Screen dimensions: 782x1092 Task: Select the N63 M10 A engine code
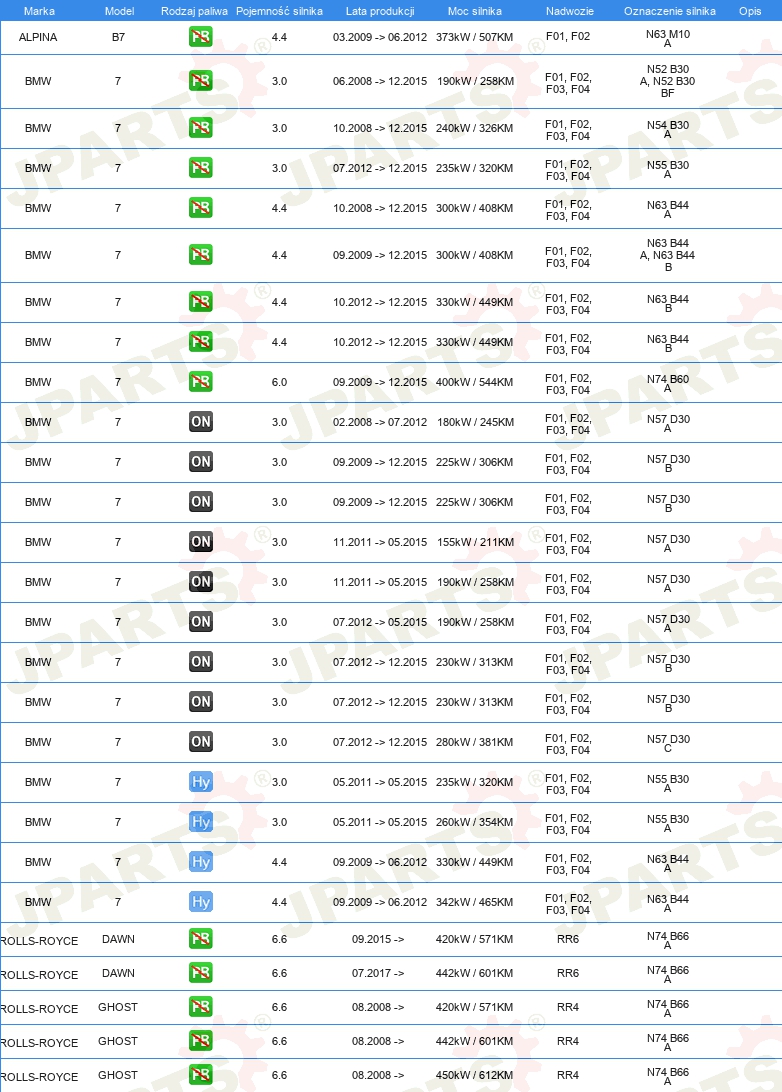click(x=668, y=38)
